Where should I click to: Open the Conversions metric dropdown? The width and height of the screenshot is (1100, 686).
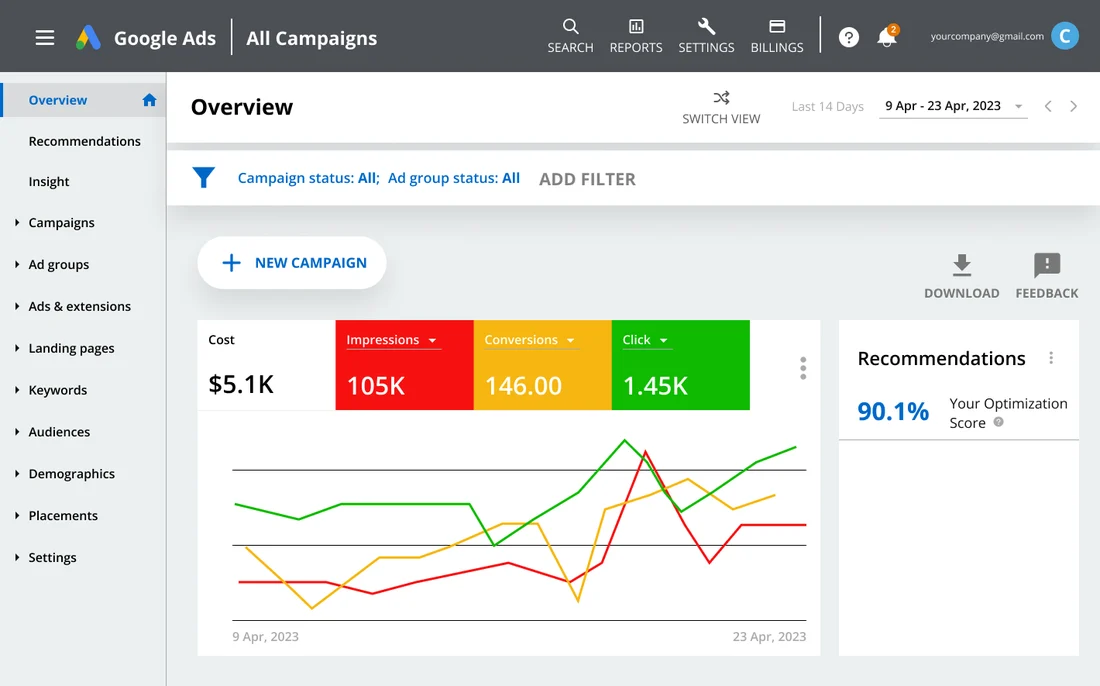530,340
